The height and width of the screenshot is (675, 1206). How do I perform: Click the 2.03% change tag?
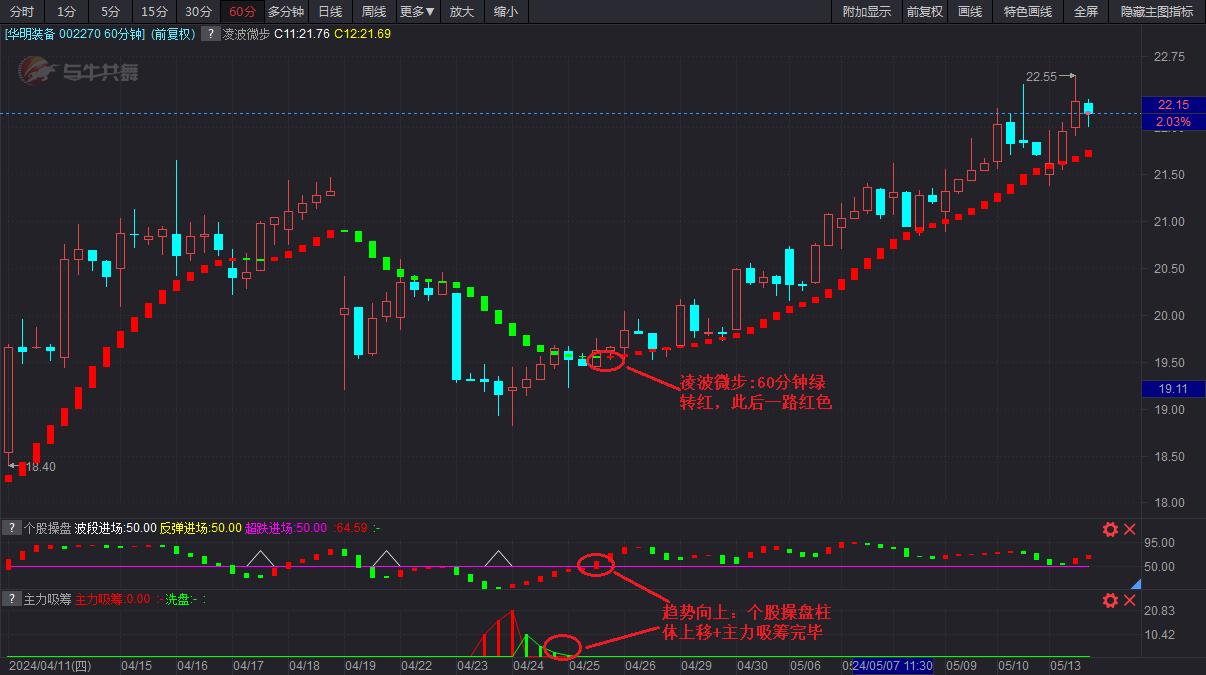tap(1172, 122)
